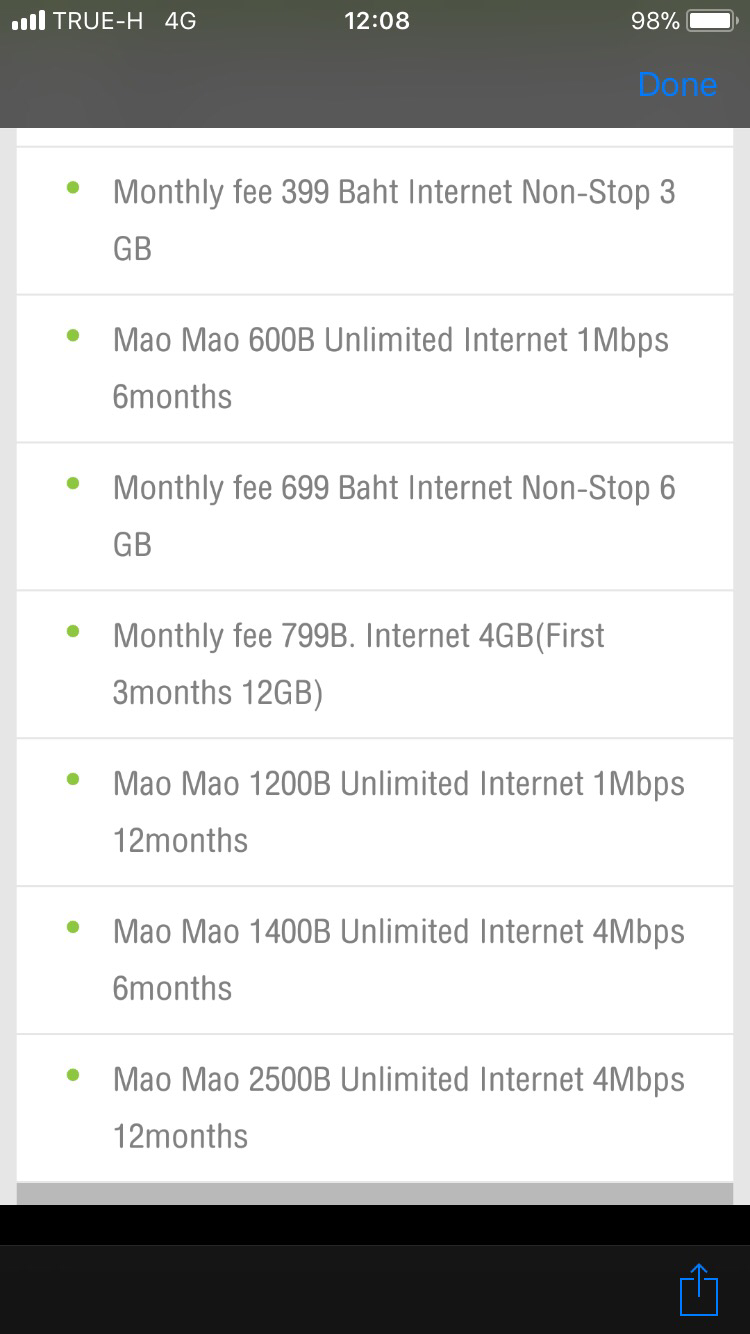This screenshot has width=750, height=1334.
Task: Pick Mao Mao 2500B 4Mbps 12months plan
Action: pos(398,1108)
